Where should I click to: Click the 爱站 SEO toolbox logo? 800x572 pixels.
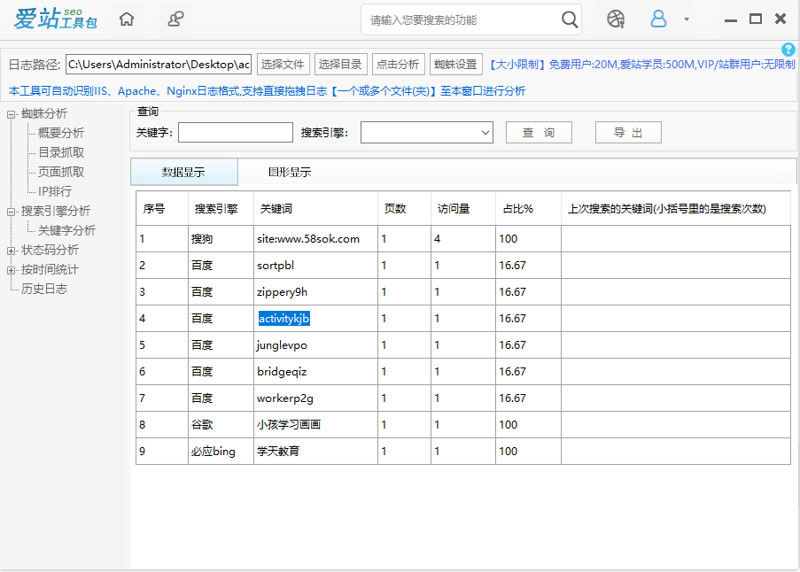click(x=55, y=19)
